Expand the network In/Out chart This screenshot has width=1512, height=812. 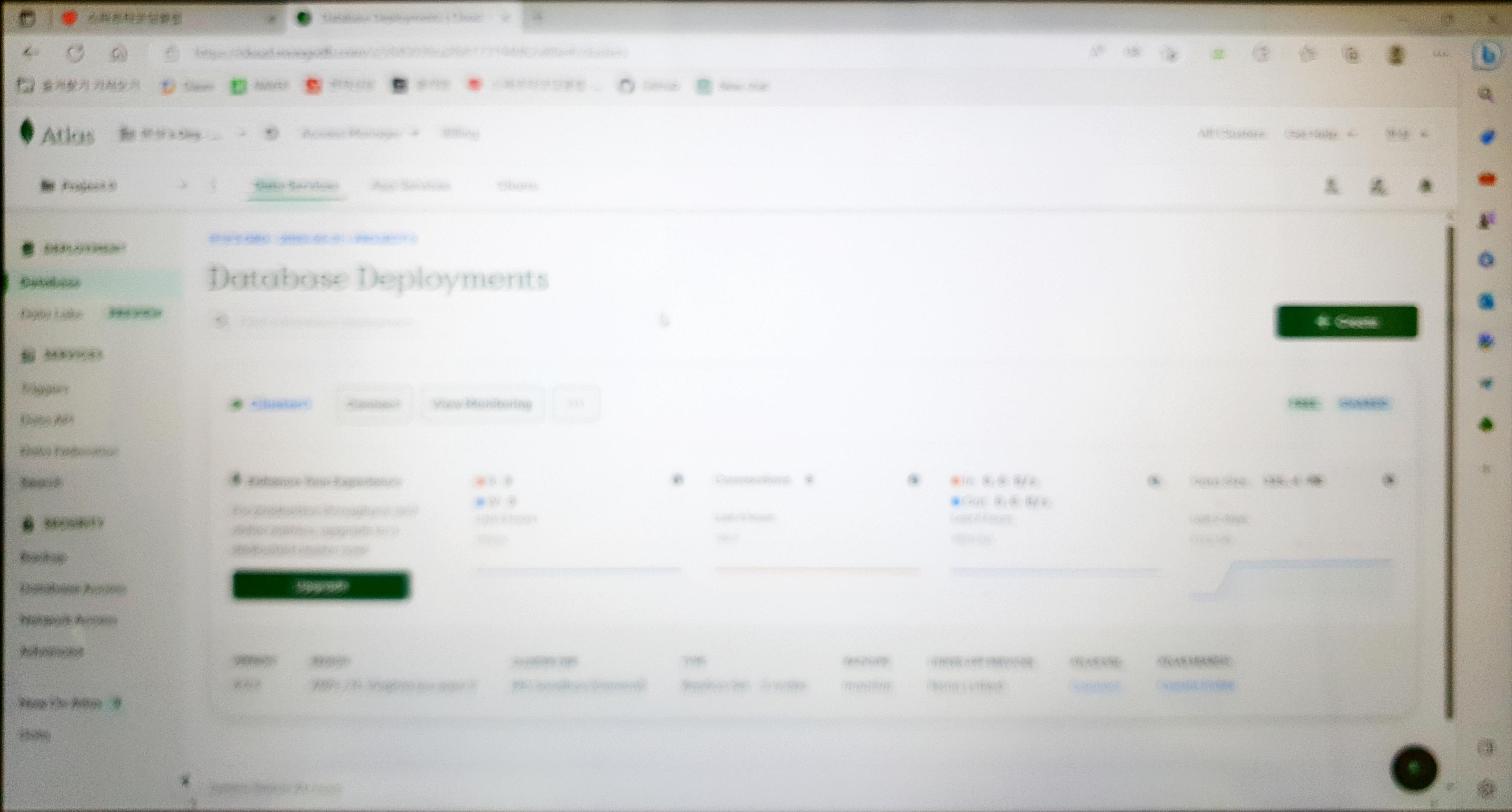pos(1153,480)
